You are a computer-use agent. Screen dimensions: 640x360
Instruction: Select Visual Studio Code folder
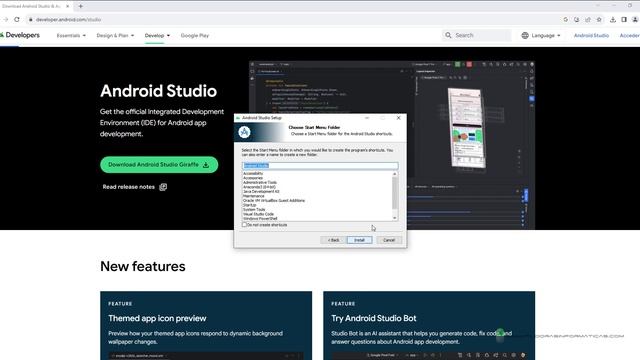click(x=258, y=214)
